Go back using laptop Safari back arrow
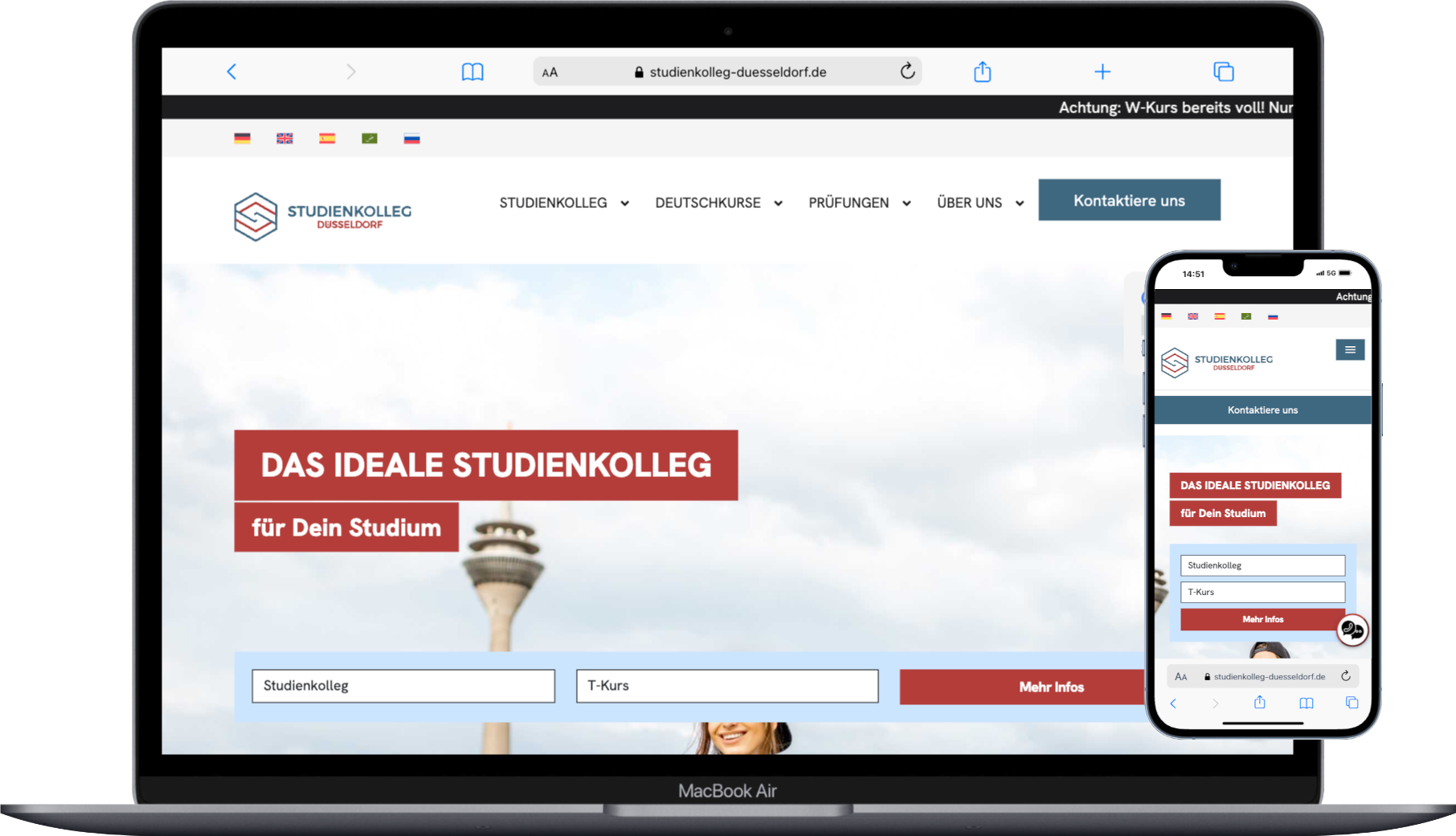 (231, 71)
